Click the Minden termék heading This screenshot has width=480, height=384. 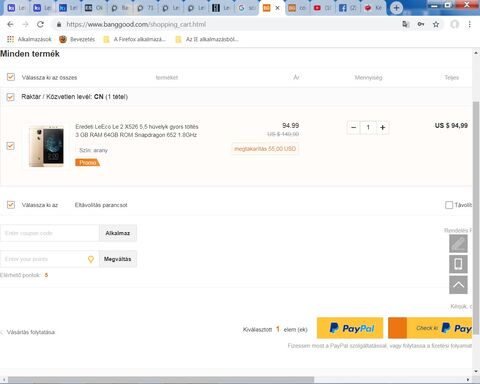click(30, 54)
